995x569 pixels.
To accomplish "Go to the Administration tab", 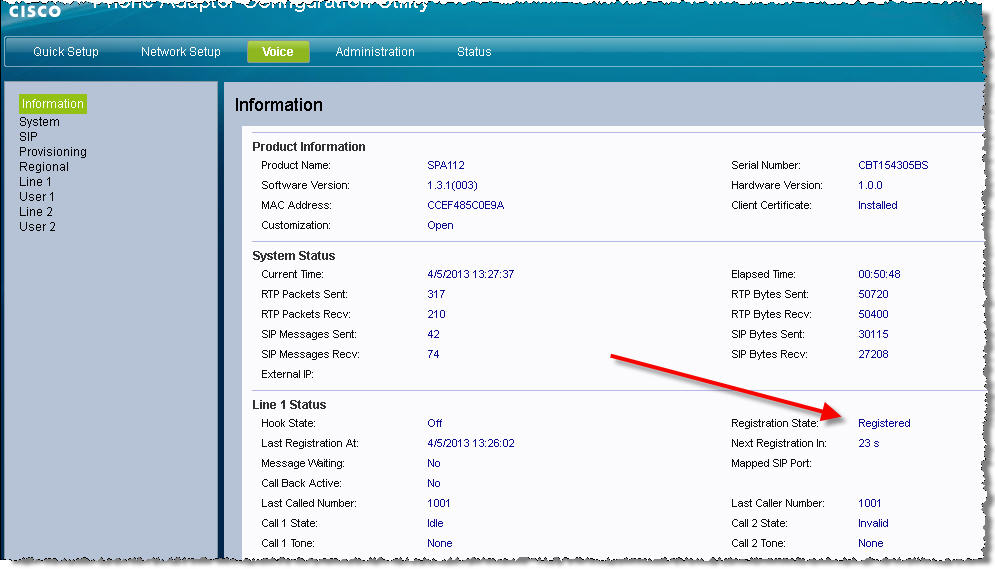I will click(x=375, y=52).
